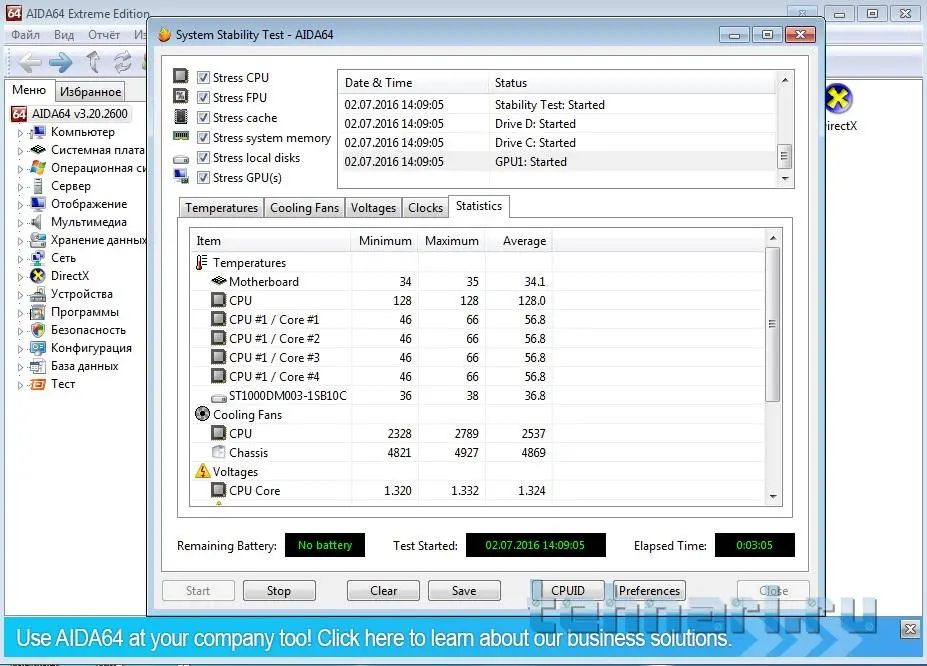Select the DirectX icon in the tree
Image resolution: width=927 pixels, height=666 pixels.
point(38,275)
